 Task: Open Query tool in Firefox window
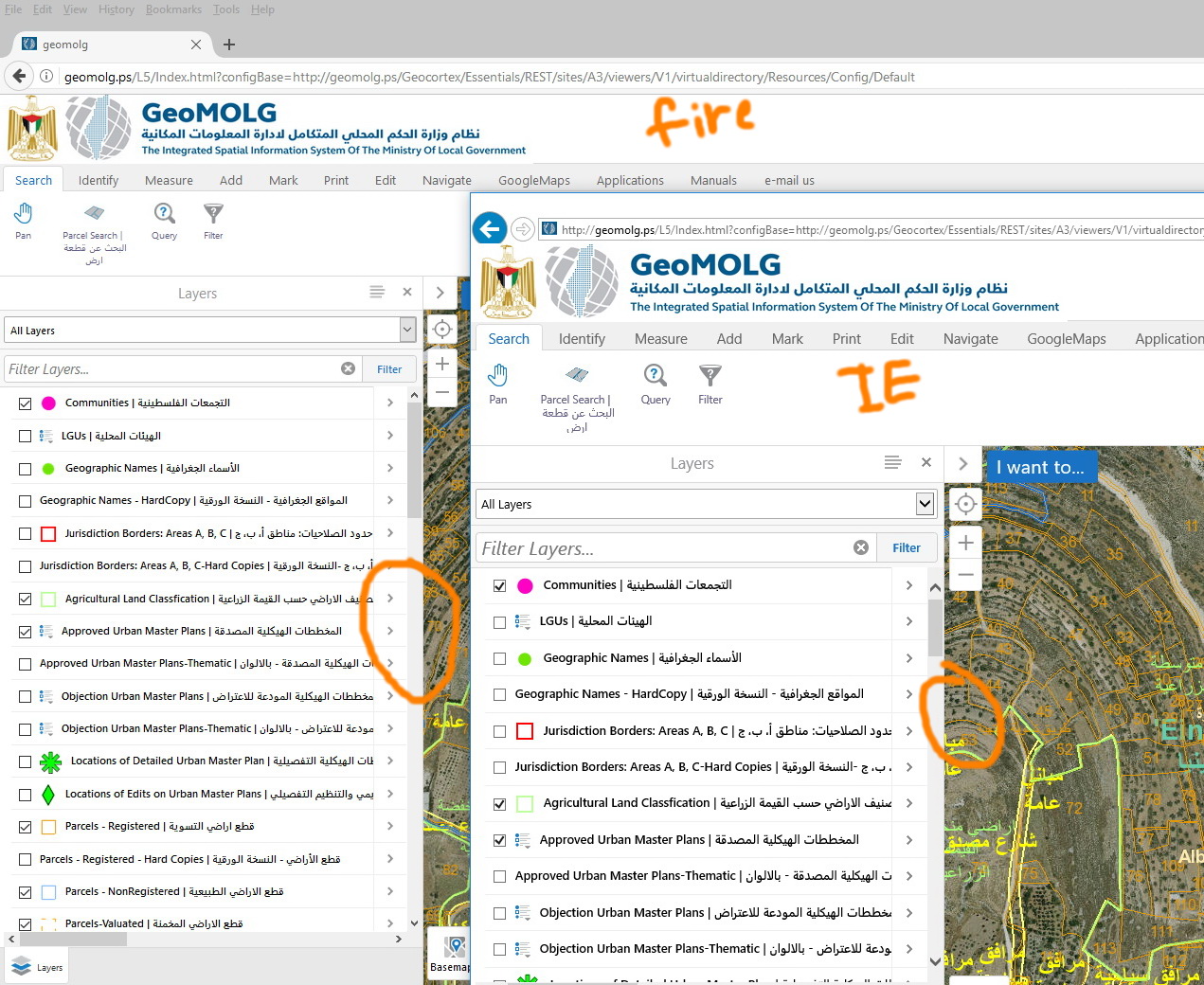click(165, 221)
